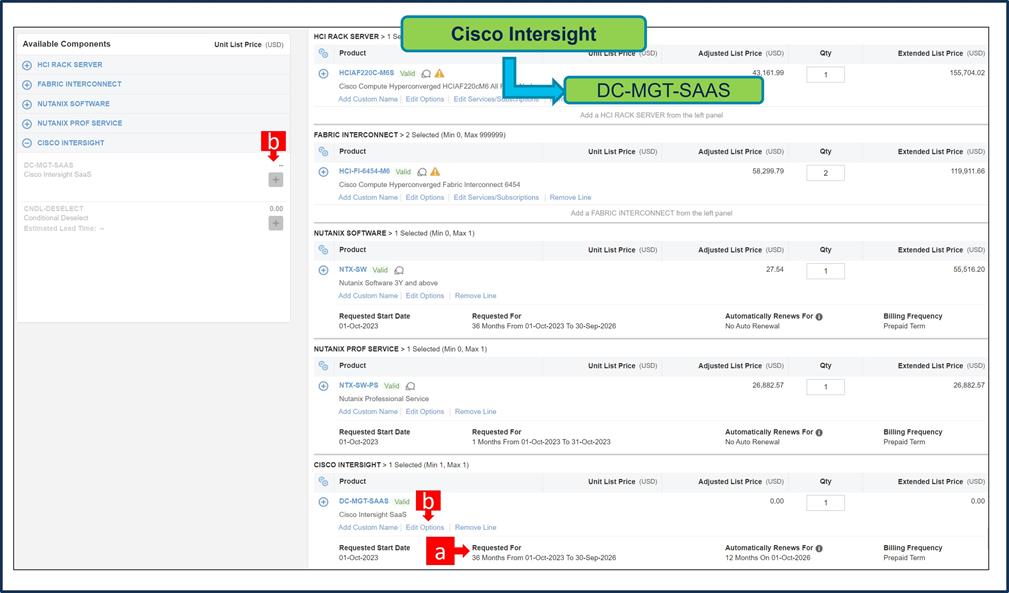Click Qty field for NTX-SW
Image resolution: width=1009 pixels, height=593 pixels.
pyautogui.click(x=825, y=271)
